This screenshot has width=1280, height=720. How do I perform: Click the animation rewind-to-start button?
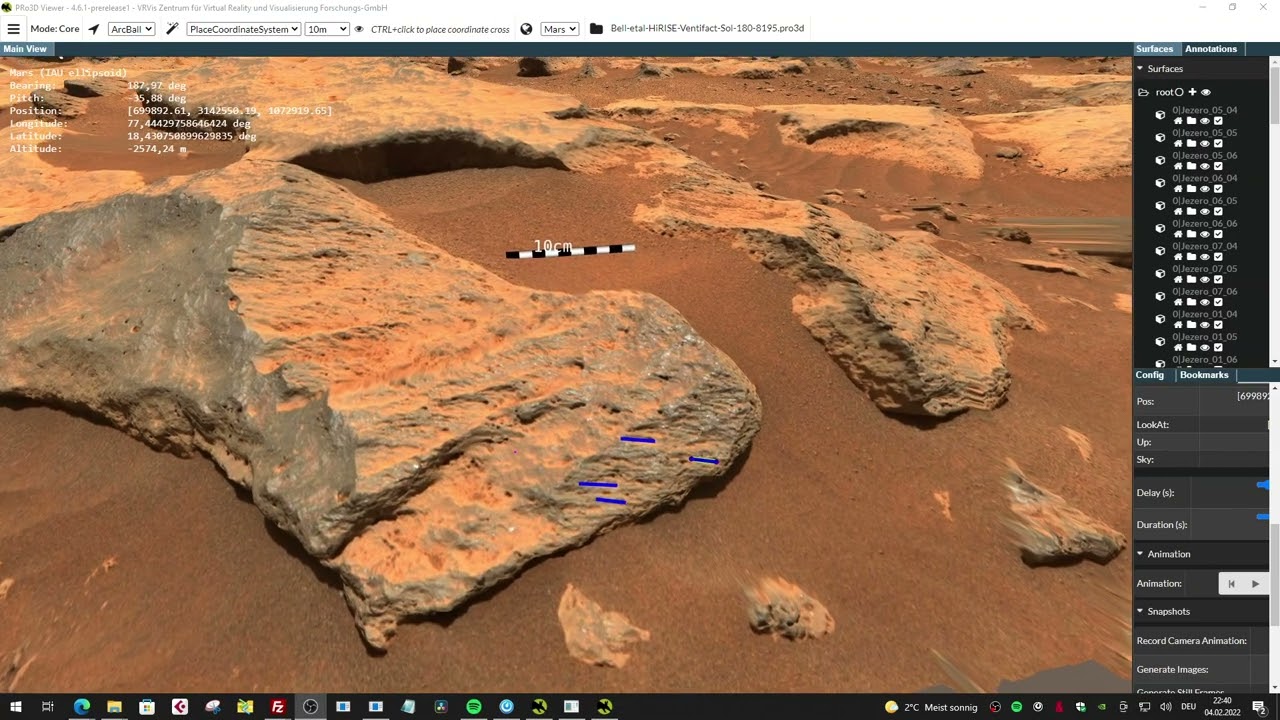pos(1231,583)
